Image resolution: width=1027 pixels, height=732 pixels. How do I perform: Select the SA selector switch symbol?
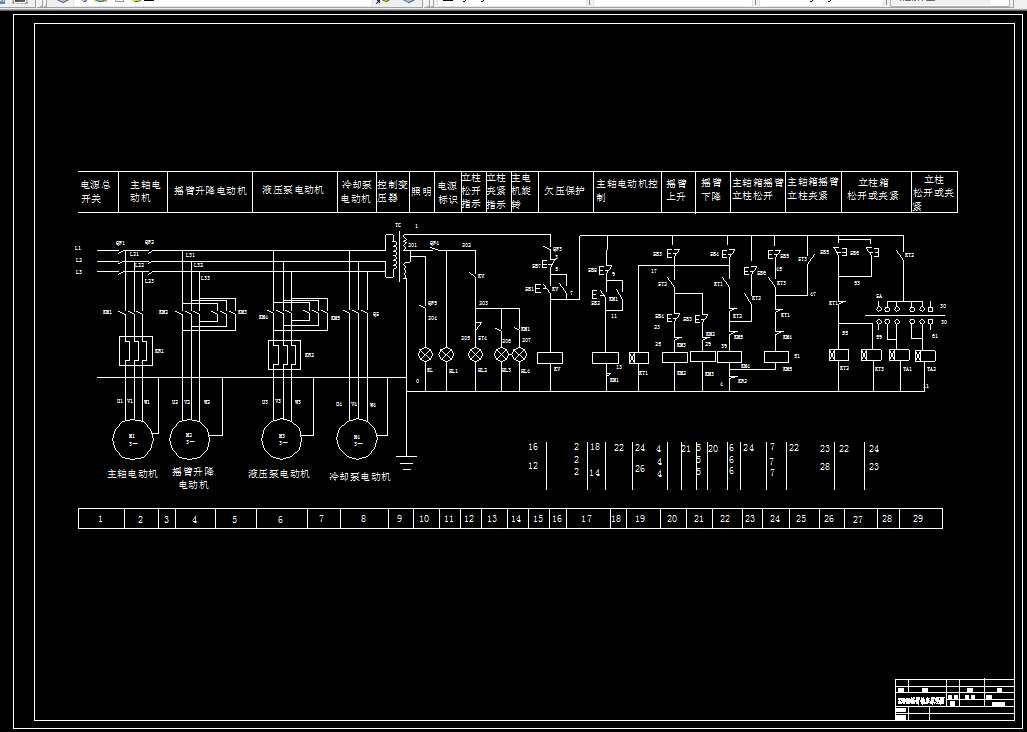coord(905,313)
